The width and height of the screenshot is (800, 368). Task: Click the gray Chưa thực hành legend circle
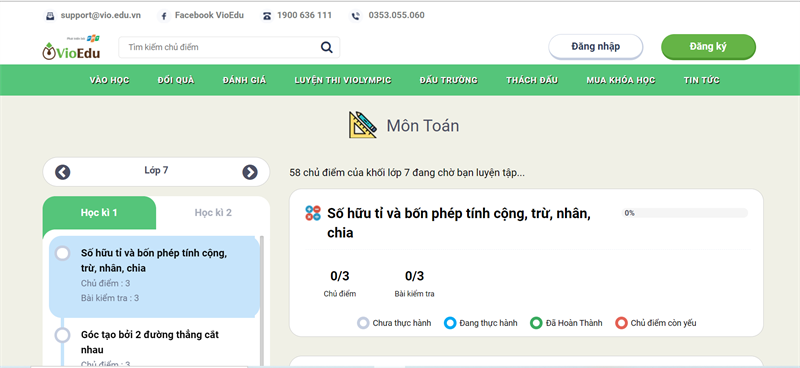(363, 323)
